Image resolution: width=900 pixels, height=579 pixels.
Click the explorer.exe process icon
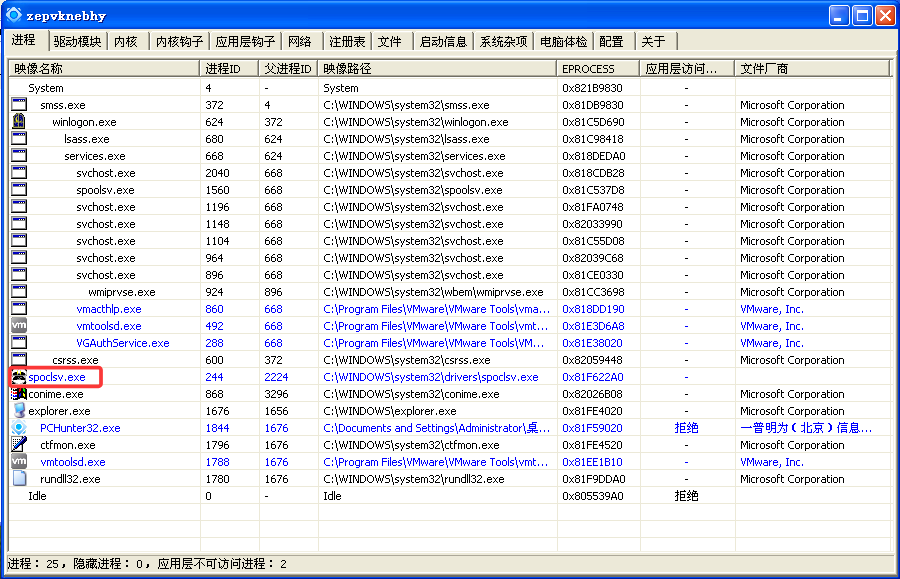(18, 411)
